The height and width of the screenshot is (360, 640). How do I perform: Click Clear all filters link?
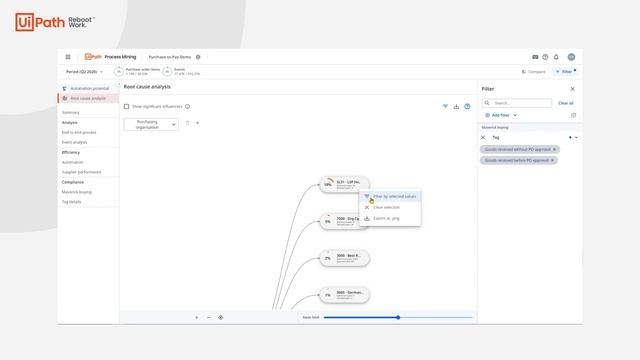(x=566, y=103)
